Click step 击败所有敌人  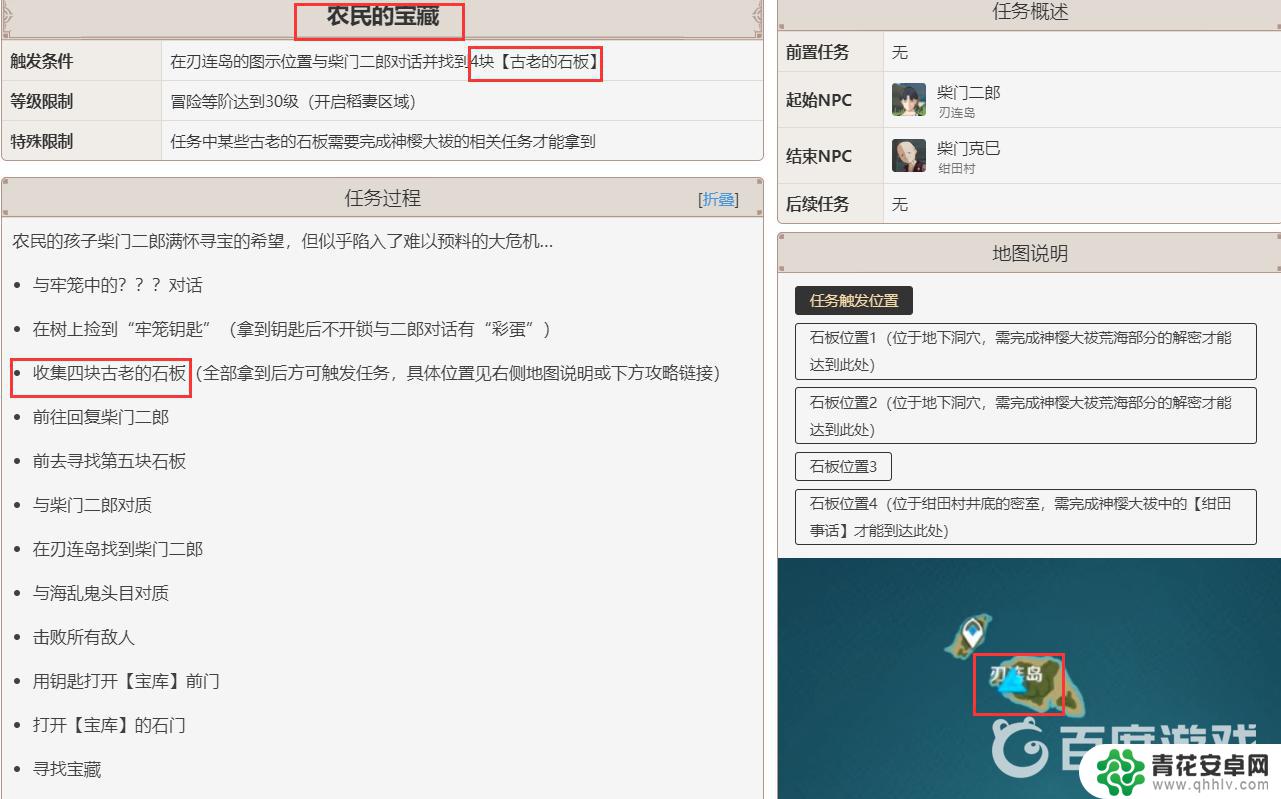[84, 637]
